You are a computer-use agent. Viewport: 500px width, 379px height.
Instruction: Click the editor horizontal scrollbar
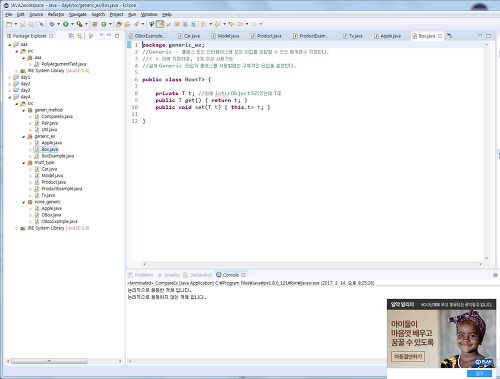(x=312, y=264)
